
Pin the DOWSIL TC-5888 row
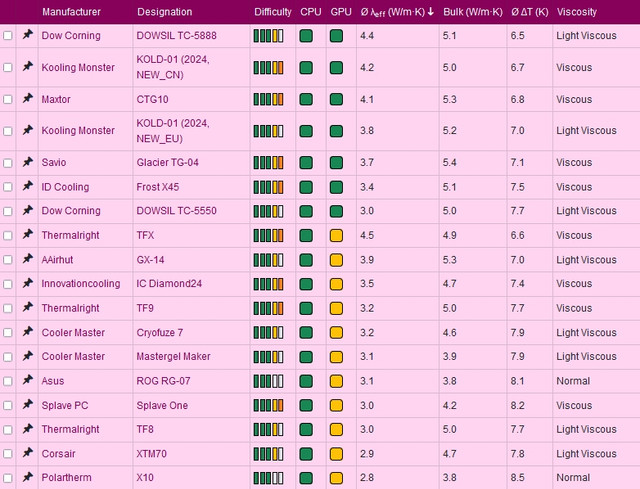coord(27,35)
